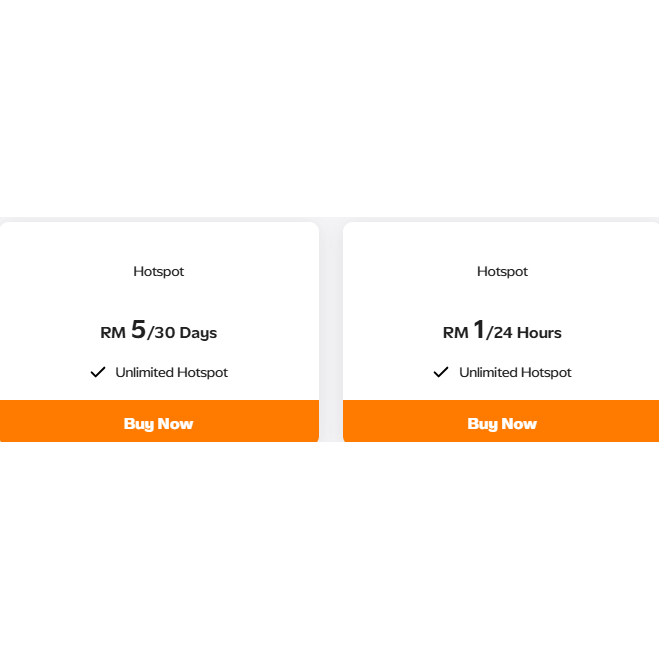Select the Hotspot heading above RM 1 price
The image size is (659, 659).
(502, 271)
